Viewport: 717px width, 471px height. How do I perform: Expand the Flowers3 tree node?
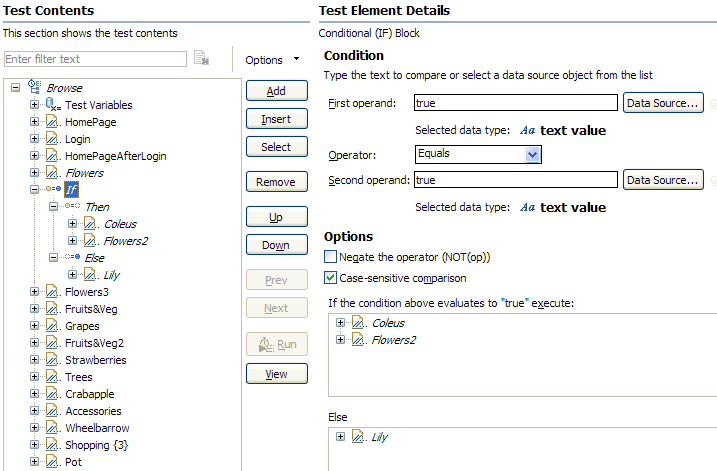pos(34,292)
